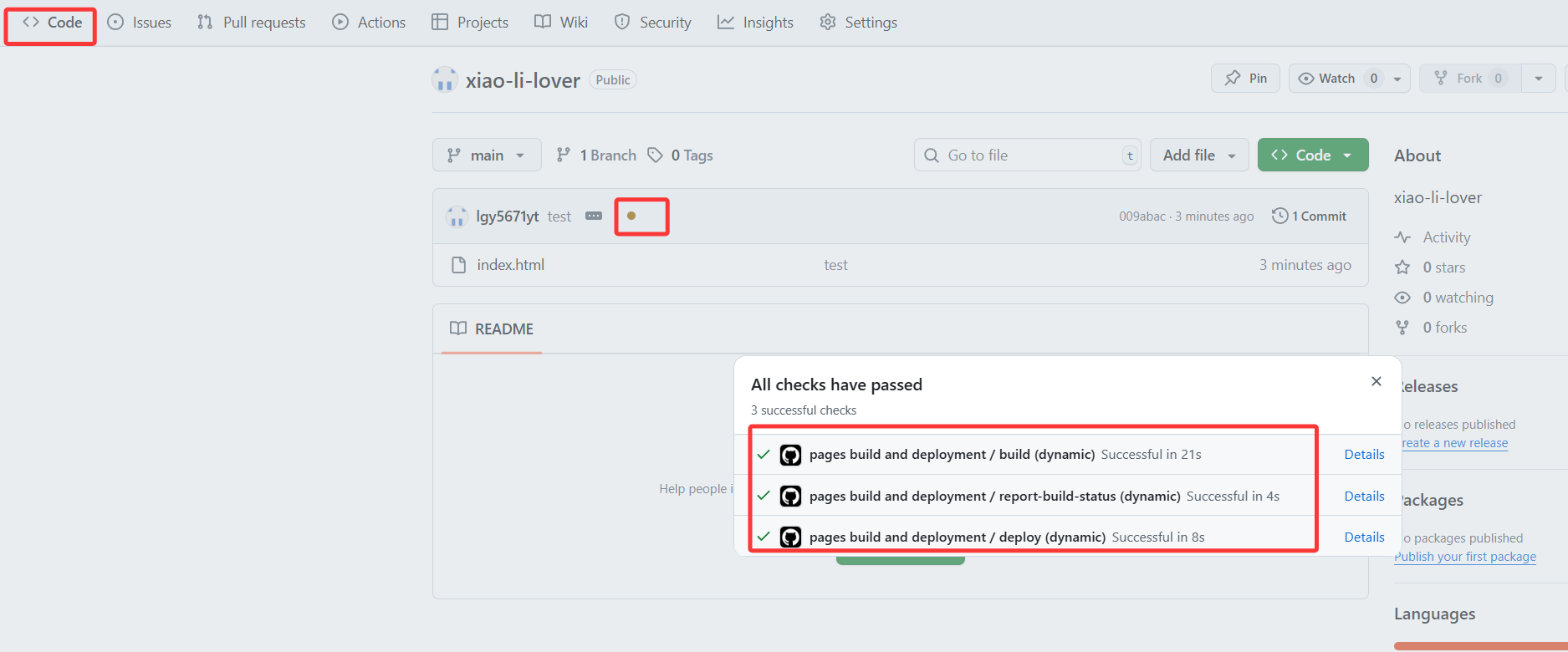
Task: Click the index.html file icon
Action: [x=458, y=265]
